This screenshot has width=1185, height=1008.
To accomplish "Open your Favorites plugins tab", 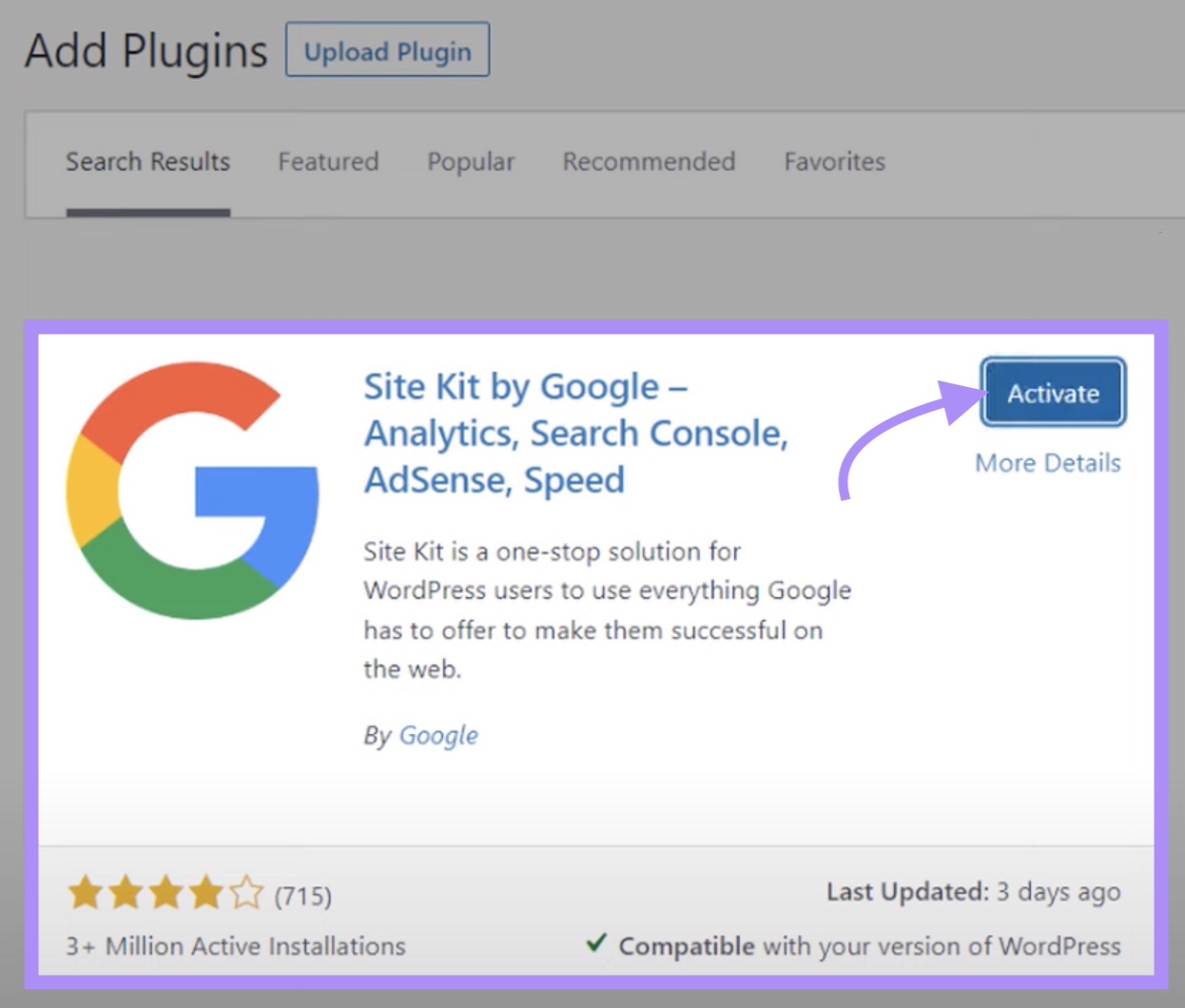I will coord(834,162).
